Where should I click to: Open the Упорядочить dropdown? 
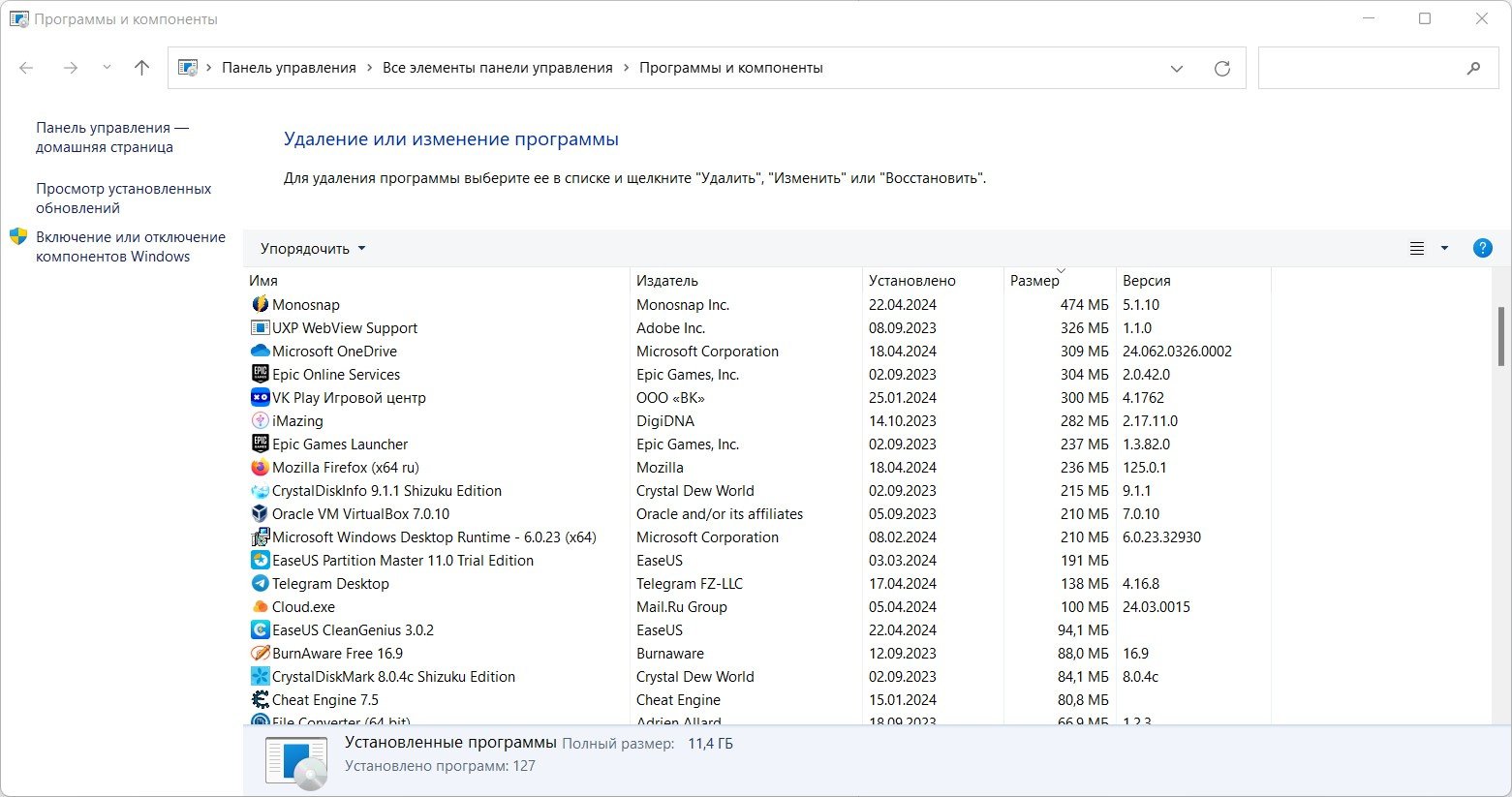click(313, 249)
